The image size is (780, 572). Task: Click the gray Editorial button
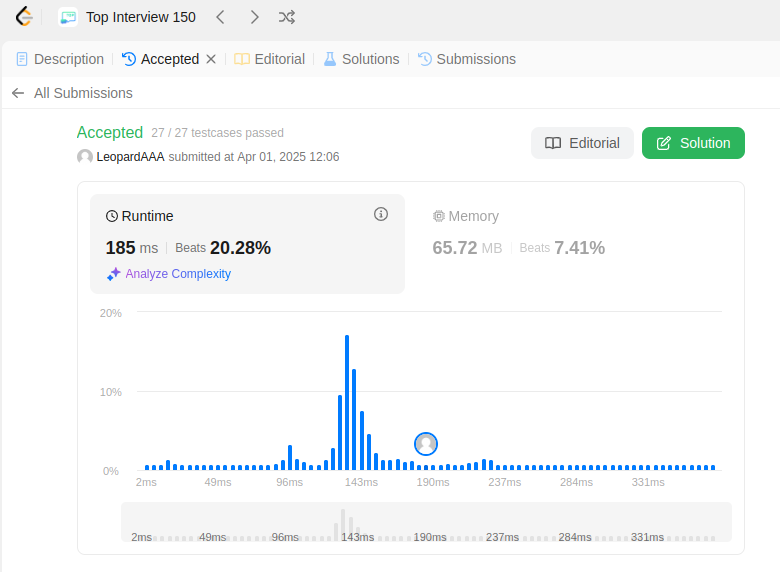click(582, 143)
